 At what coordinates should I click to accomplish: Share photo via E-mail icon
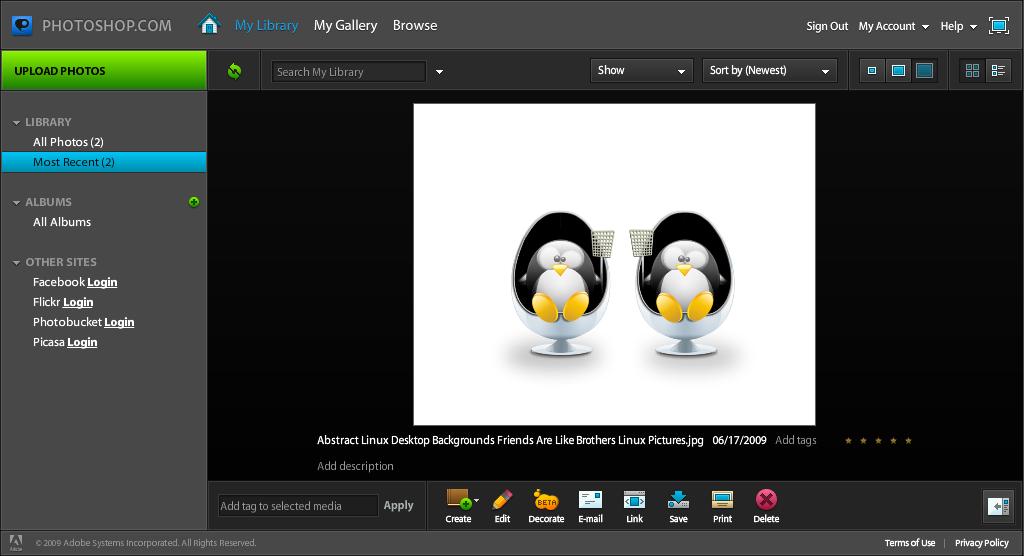click(x=590, y=501)
